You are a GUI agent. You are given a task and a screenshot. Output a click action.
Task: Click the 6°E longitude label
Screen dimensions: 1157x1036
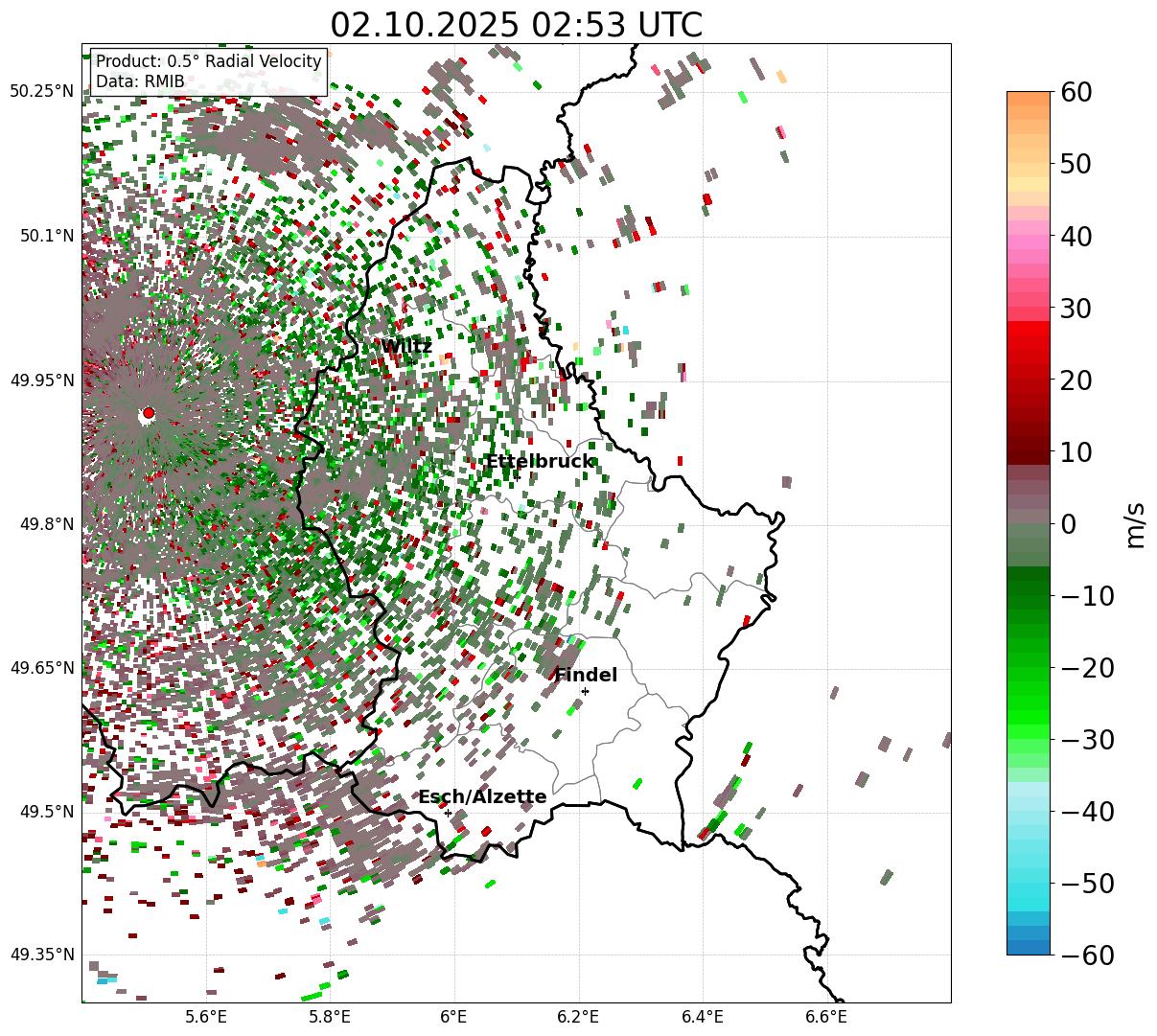[x=453, y=1017]
